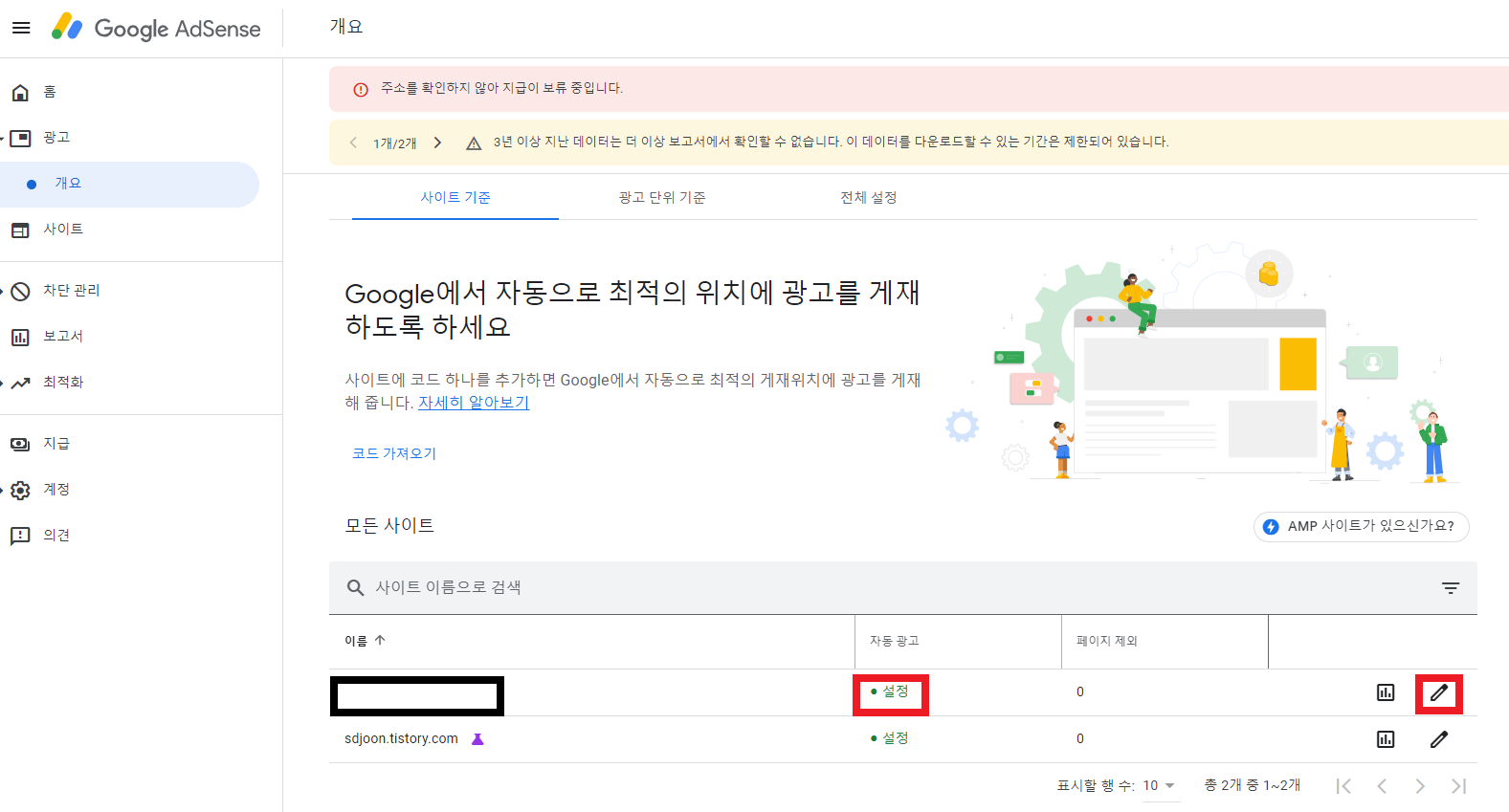Click the warning triangle in data notice
The width and height of the screenshot is (1509, 812).
click(x=473, y=143)
